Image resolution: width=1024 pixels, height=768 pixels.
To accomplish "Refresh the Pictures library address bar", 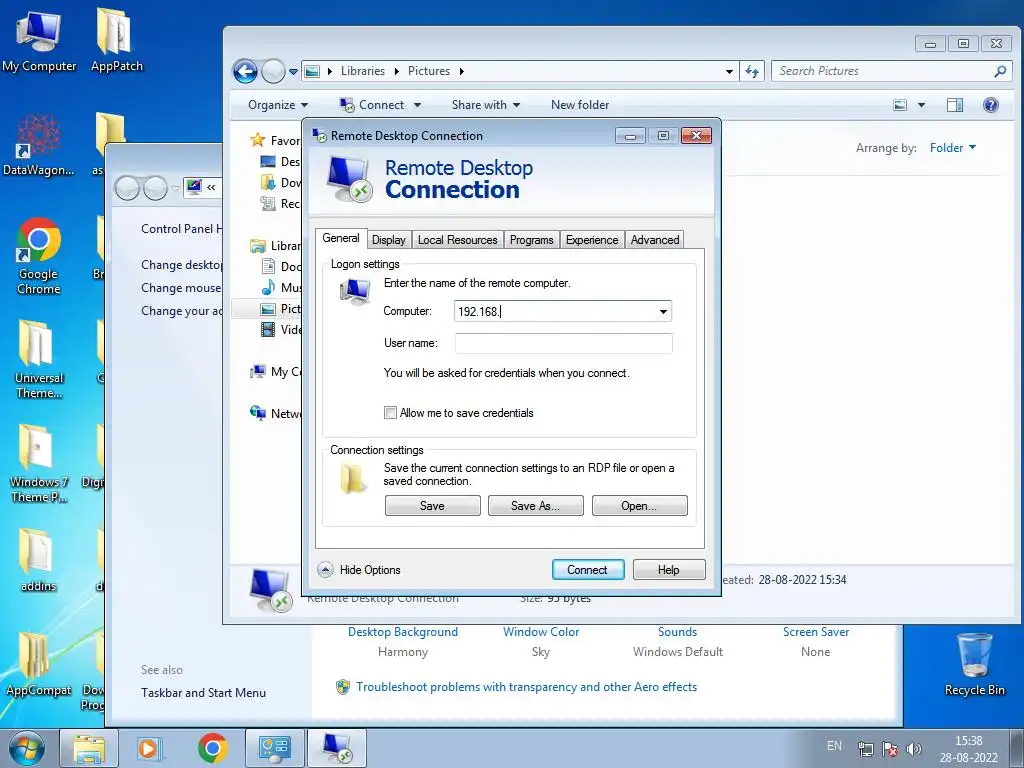I will point(752,71).
